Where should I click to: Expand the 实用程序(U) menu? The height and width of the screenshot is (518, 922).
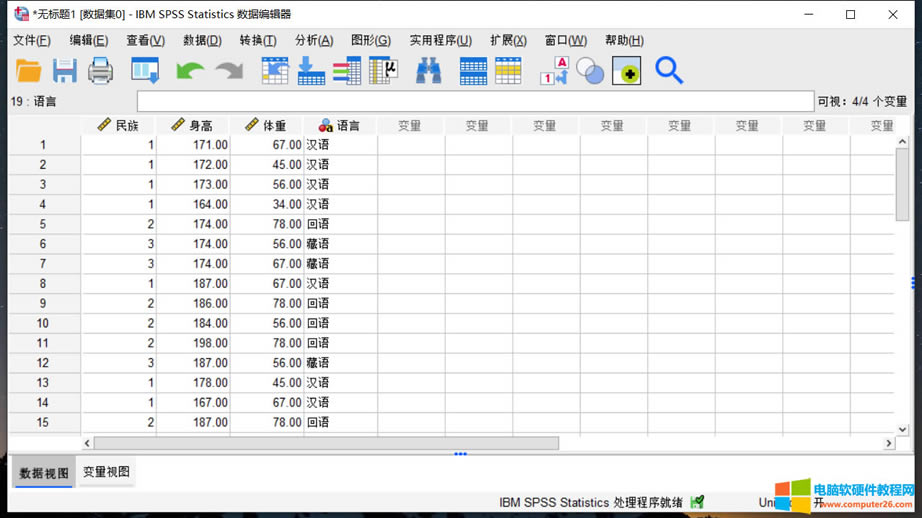[440, 40]
